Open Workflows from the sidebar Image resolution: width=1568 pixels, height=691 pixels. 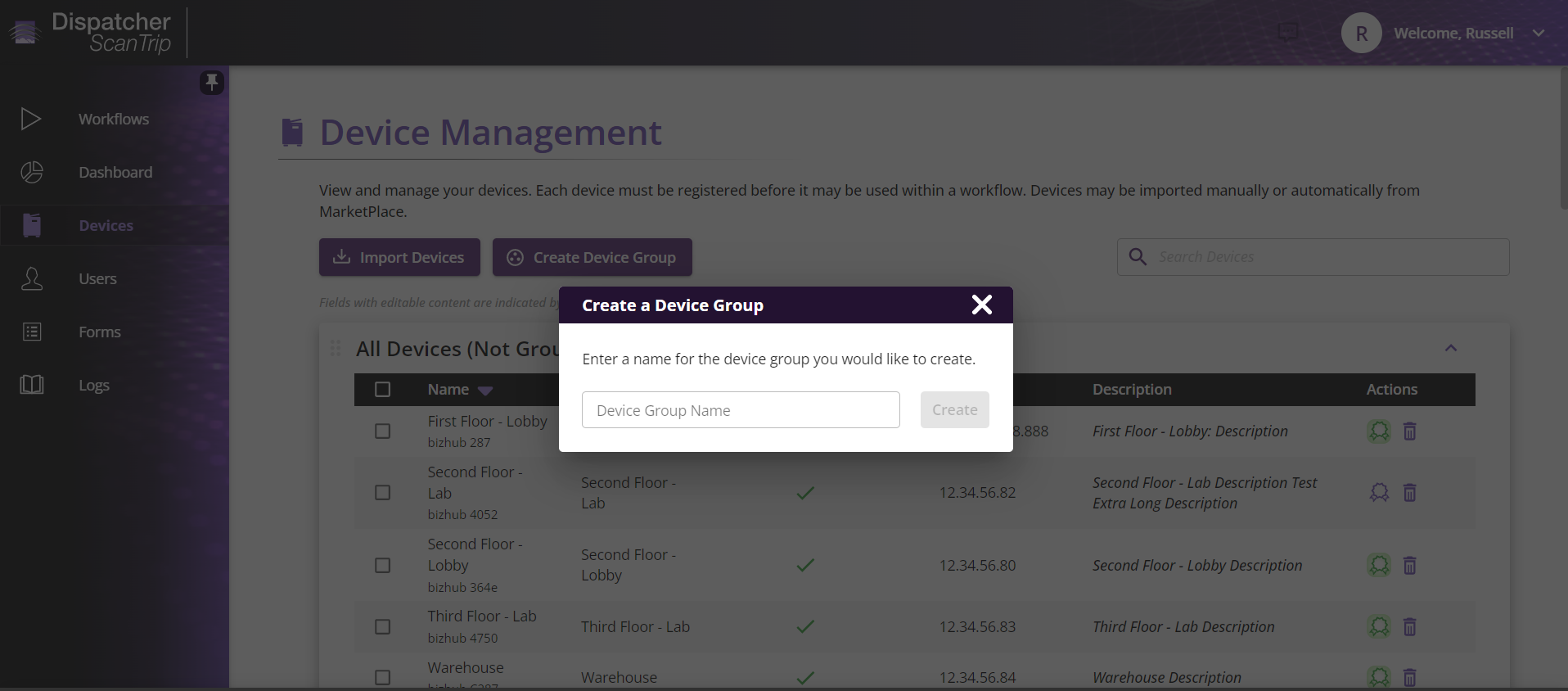tap(114, 119)
